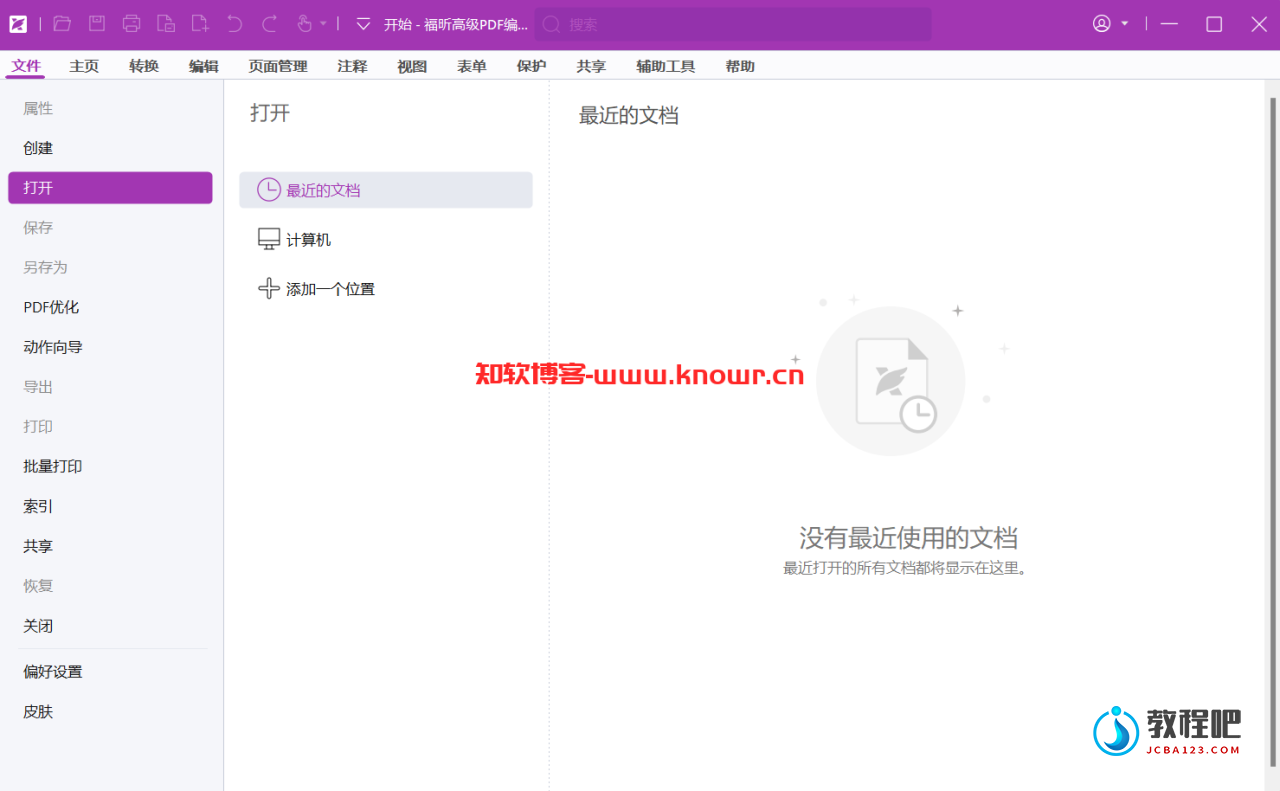Open the 编辑 ribbon tab
Screen dimensions: 1280x791
pyautogui.click(x=204, y=66)
